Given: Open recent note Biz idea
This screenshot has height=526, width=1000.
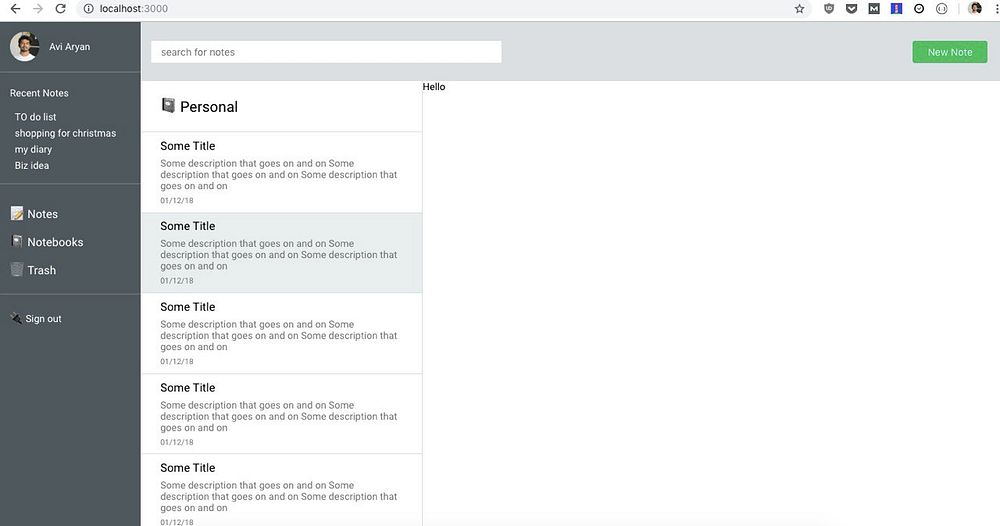Looking at the screenshot, I should [x=32, y=166].
